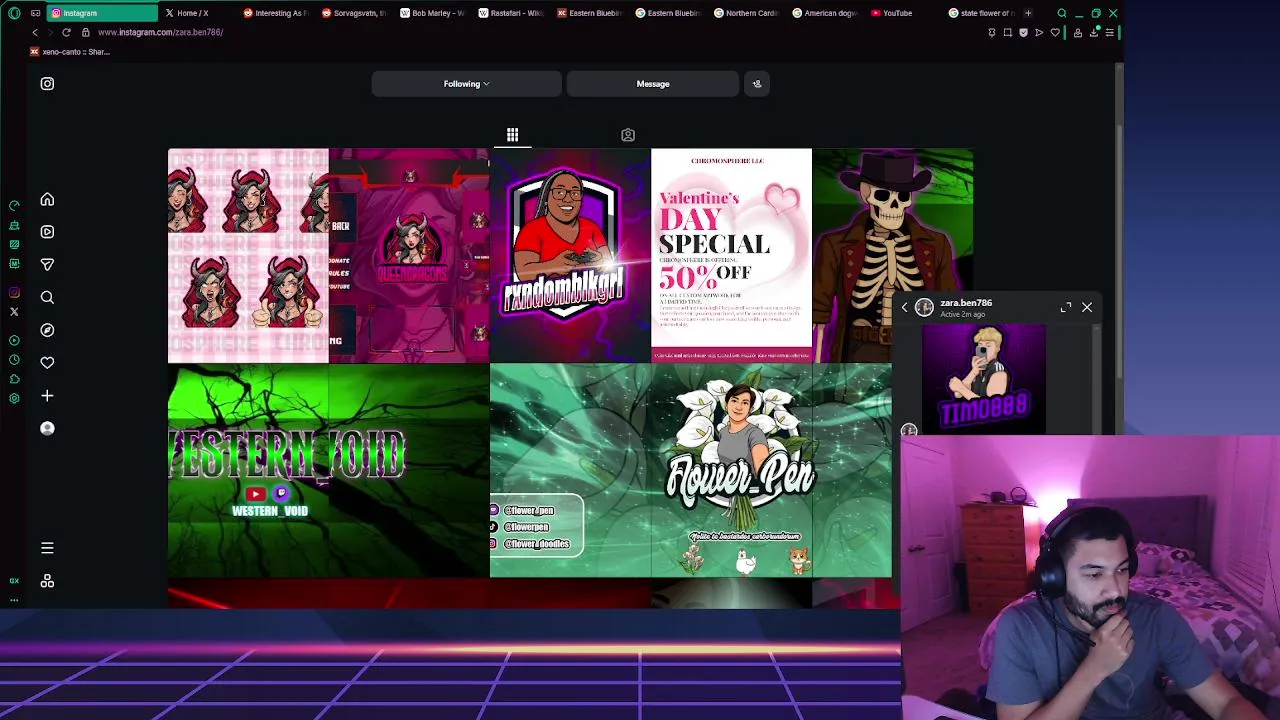Open Opera GX Corner icon at sidebar bottom

14,581
